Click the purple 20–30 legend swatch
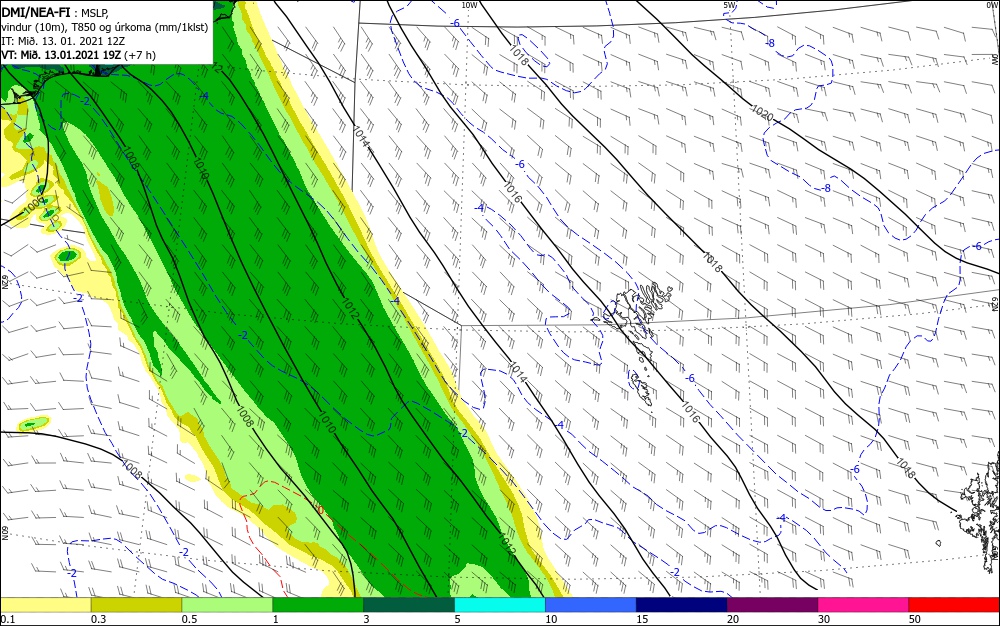This screenshot has width=1000, height=626. tap(772, 605)
